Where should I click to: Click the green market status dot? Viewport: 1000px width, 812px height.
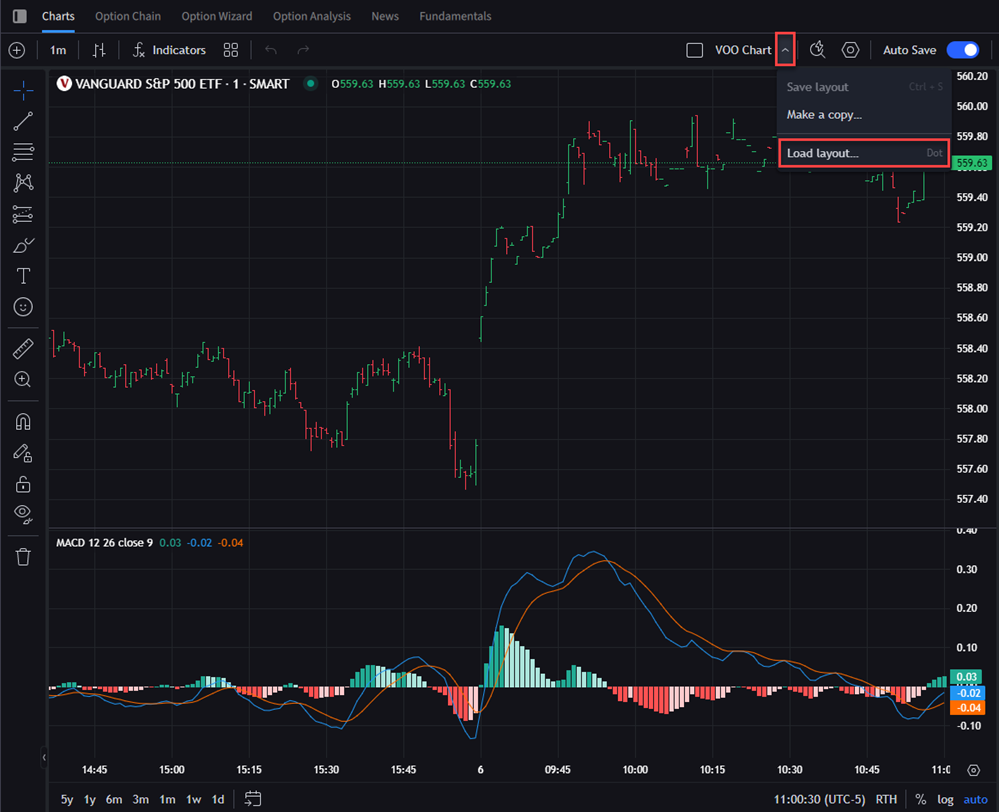pos(311,83)
